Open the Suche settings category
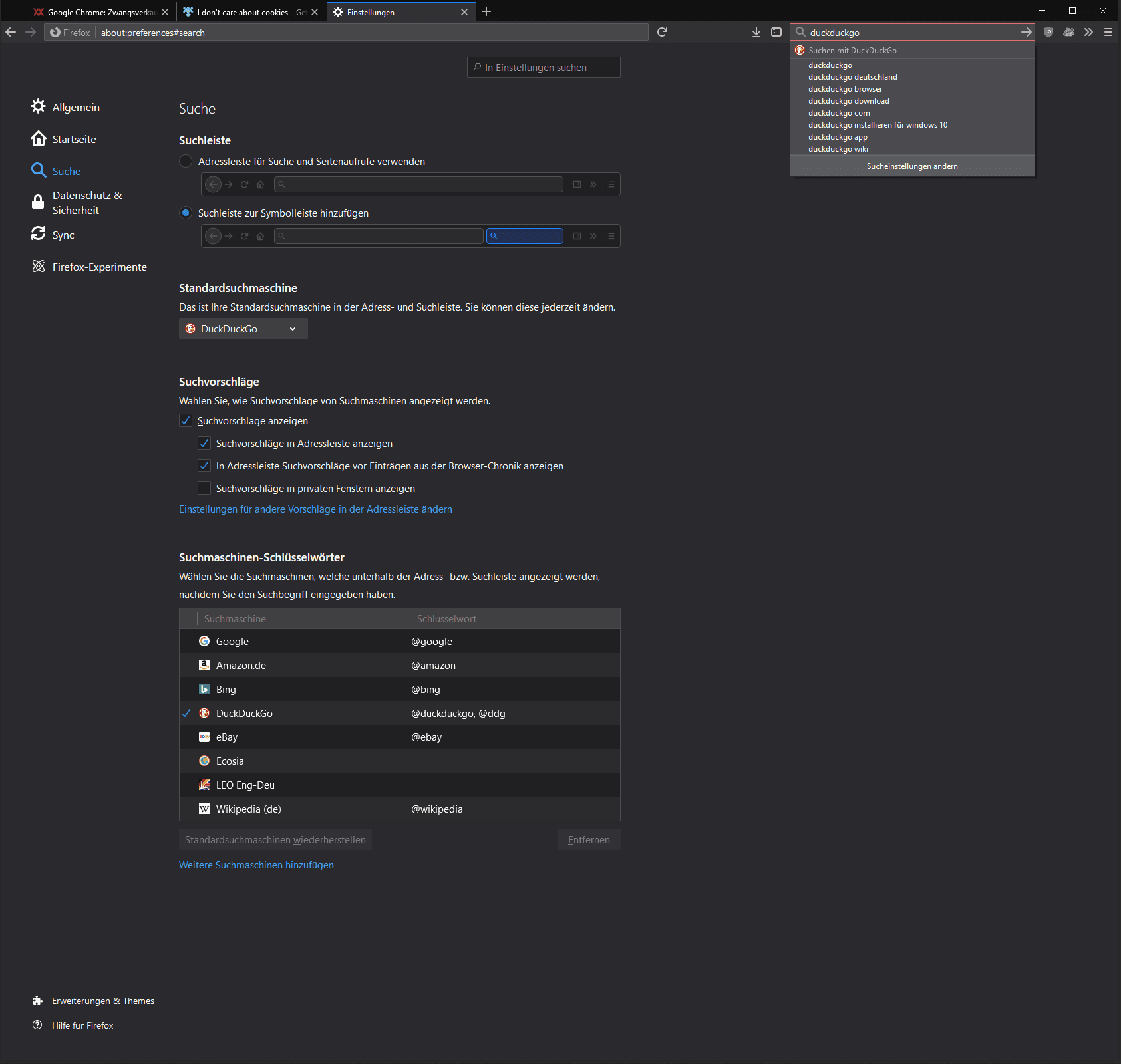Viewport: 1121px width, 1064px height. pyautogui.click(x=56, y=171)
